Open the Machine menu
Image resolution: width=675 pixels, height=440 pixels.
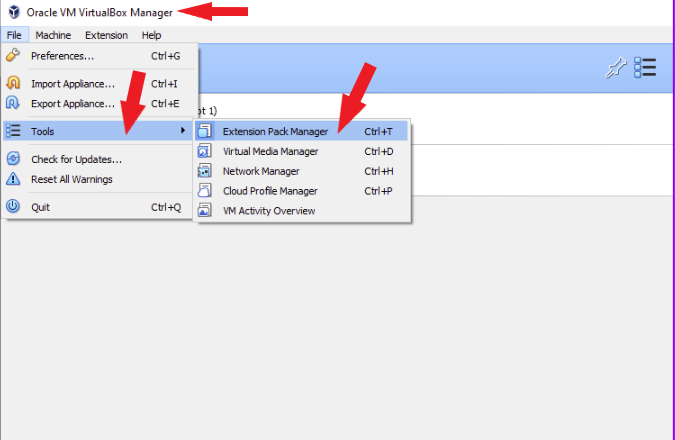(53, 35)
